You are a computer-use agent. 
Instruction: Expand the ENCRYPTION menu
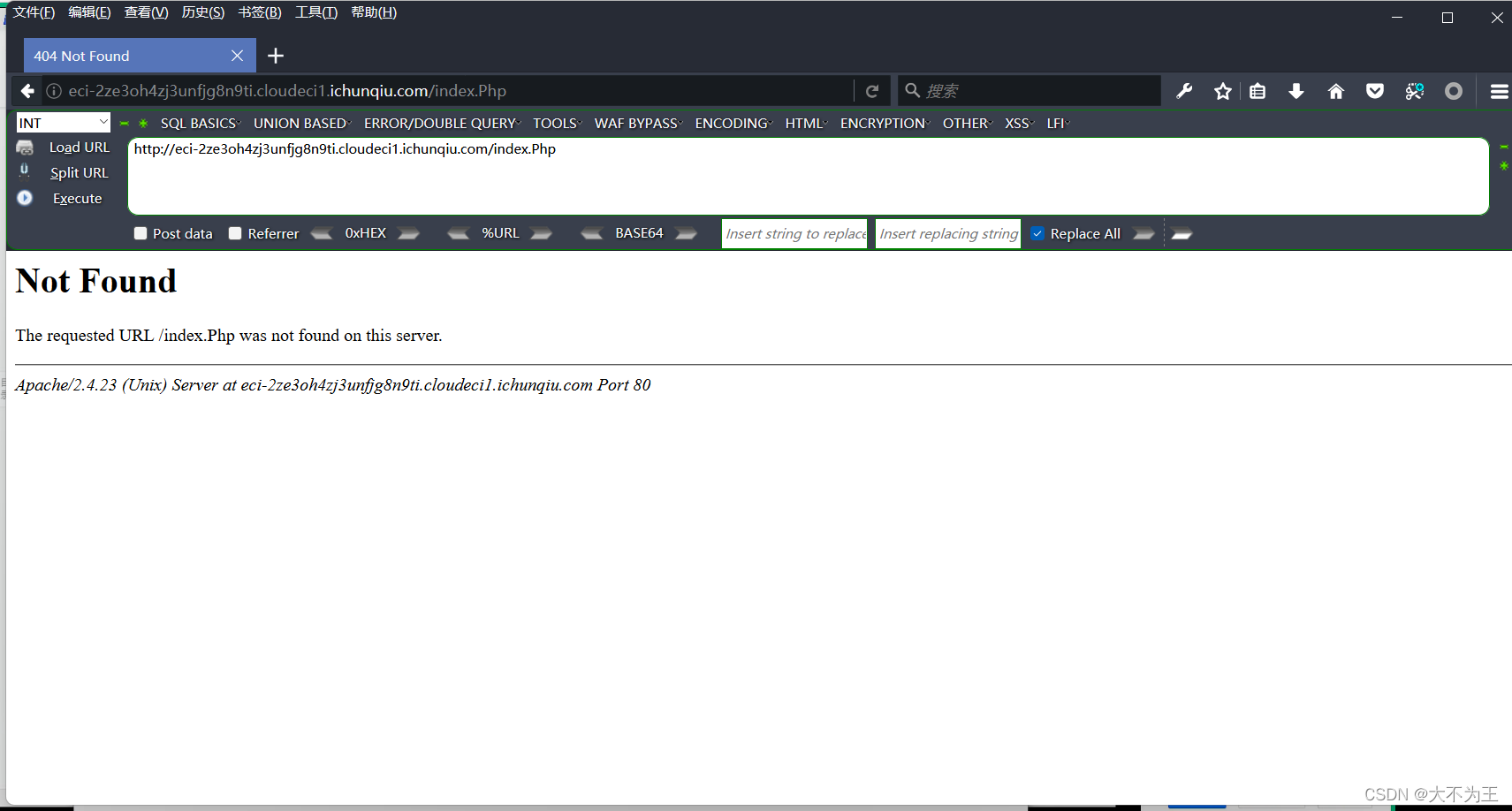885,124
